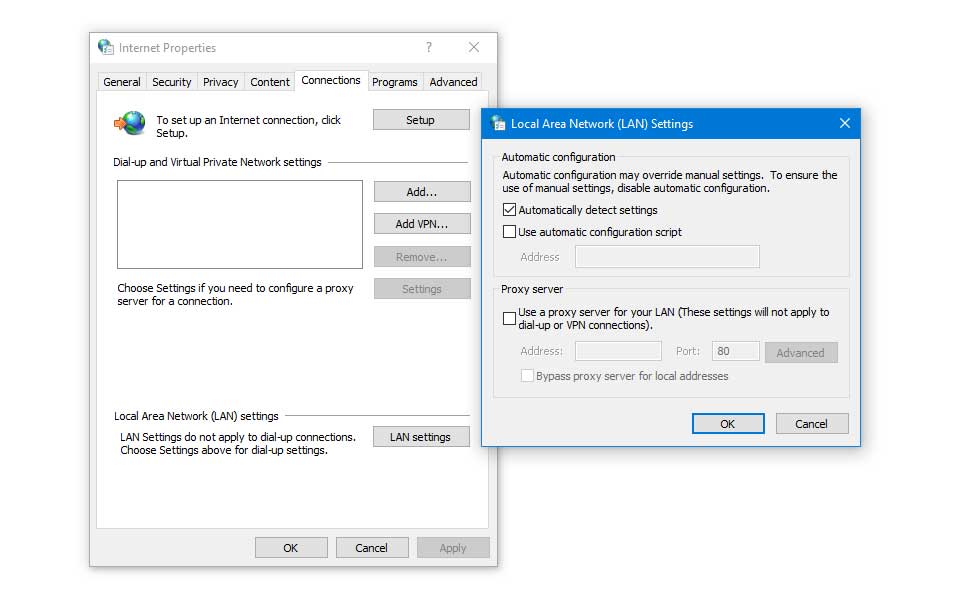Image resolution: width=966 pixels, height=603 pixels.
Task: Open LAN settings
Action: [421, 436]
